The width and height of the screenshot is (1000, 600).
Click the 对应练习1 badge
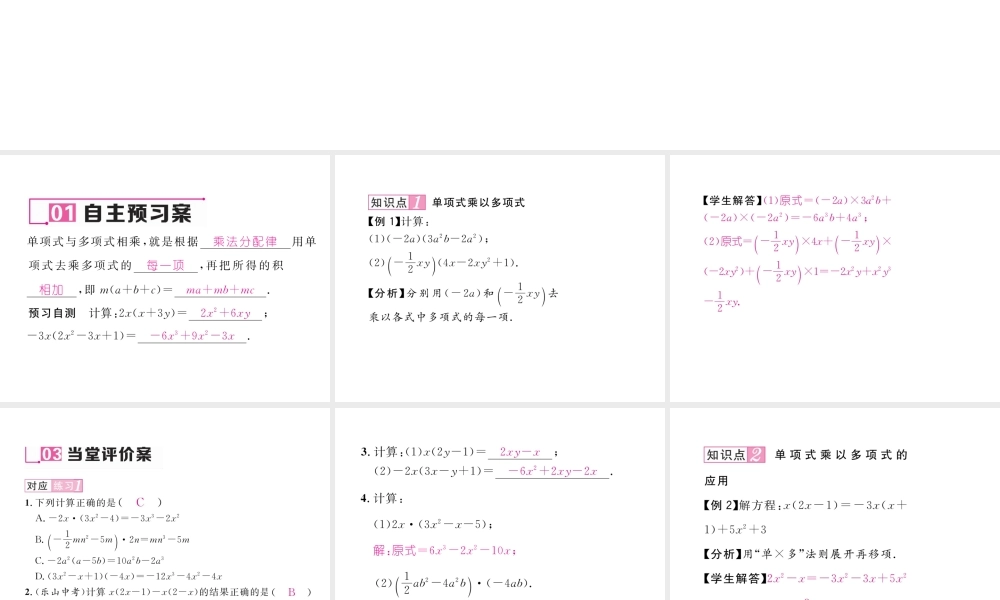[54, 486]
